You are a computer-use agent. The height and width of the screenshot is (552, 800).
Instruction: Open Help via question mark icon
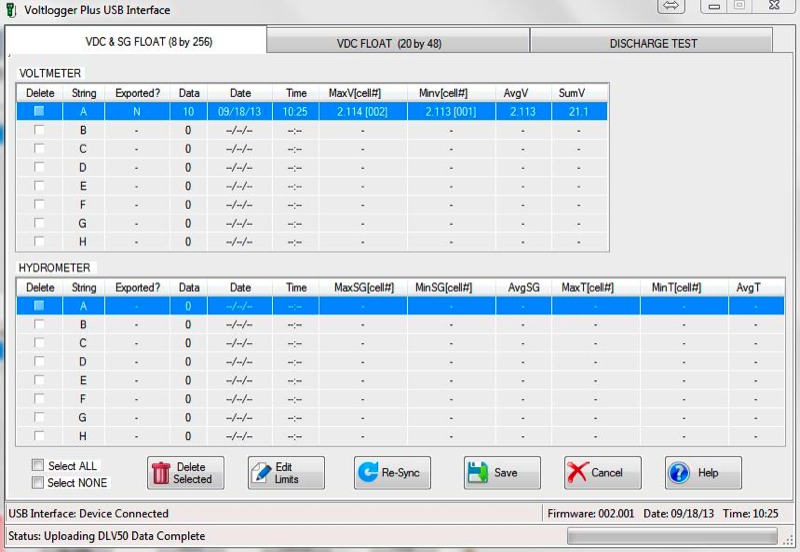[x=678, y=473]
